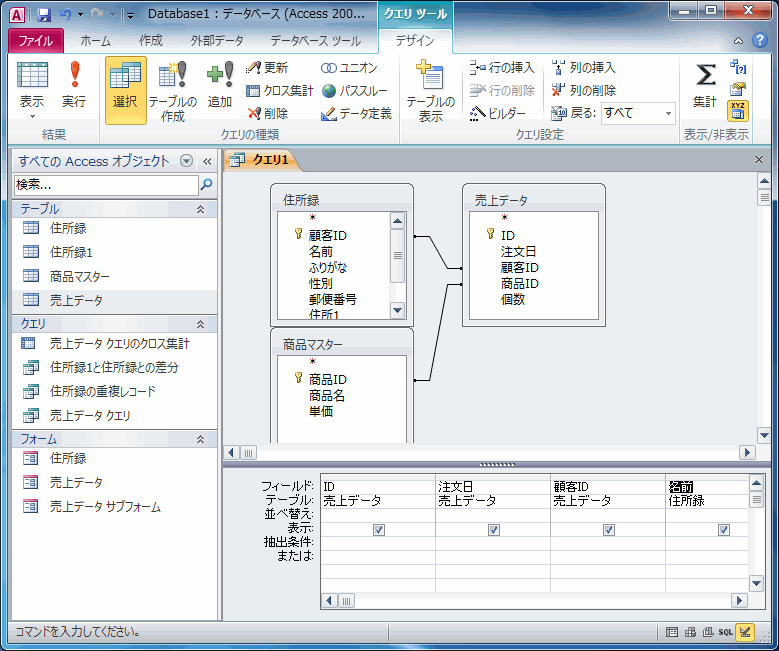Switch to PivotTable view in status bar
779x651 pixels.
[x=690, y=632]
